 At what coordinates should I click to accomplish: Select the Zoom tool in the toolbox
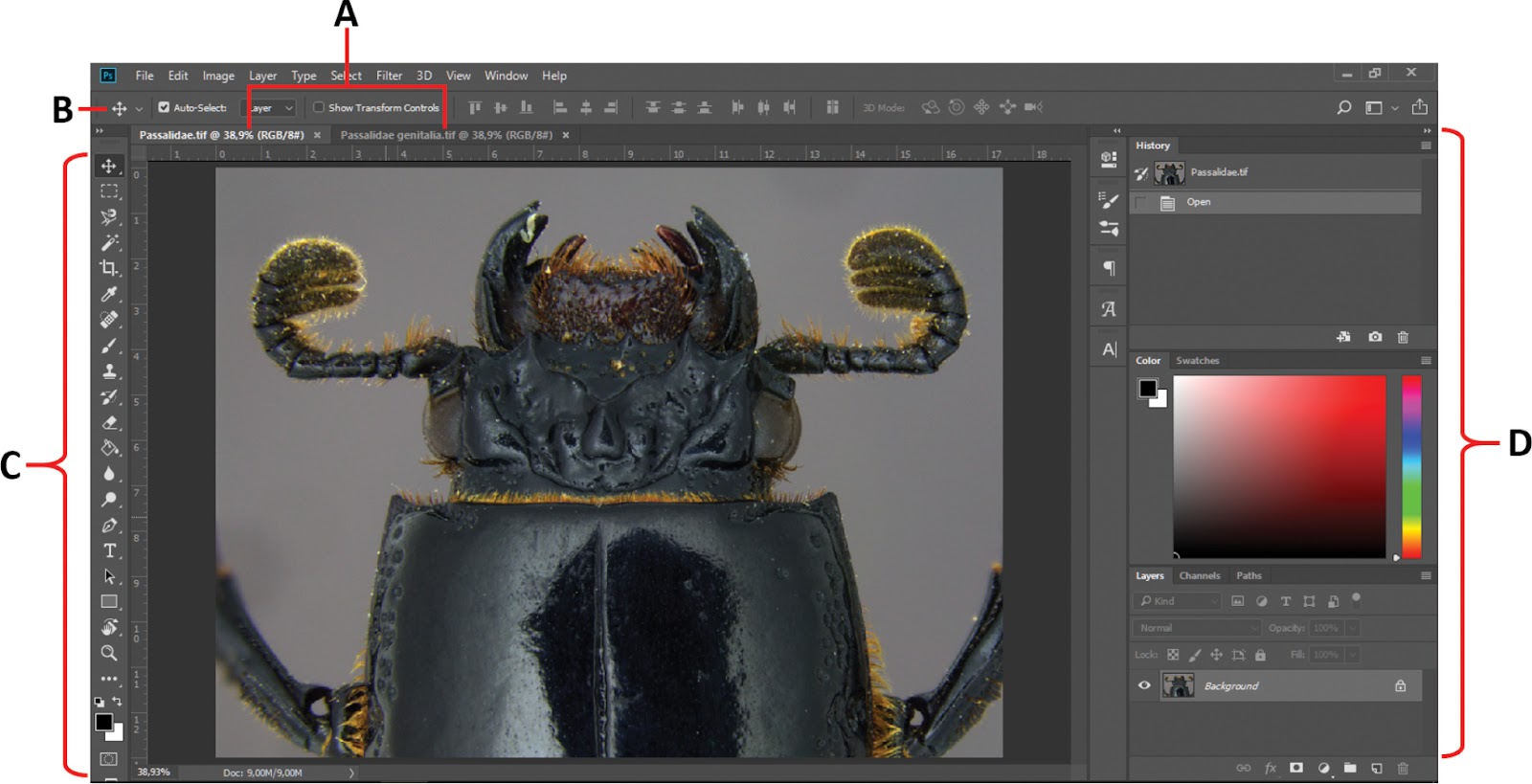[x=109, y=653]
